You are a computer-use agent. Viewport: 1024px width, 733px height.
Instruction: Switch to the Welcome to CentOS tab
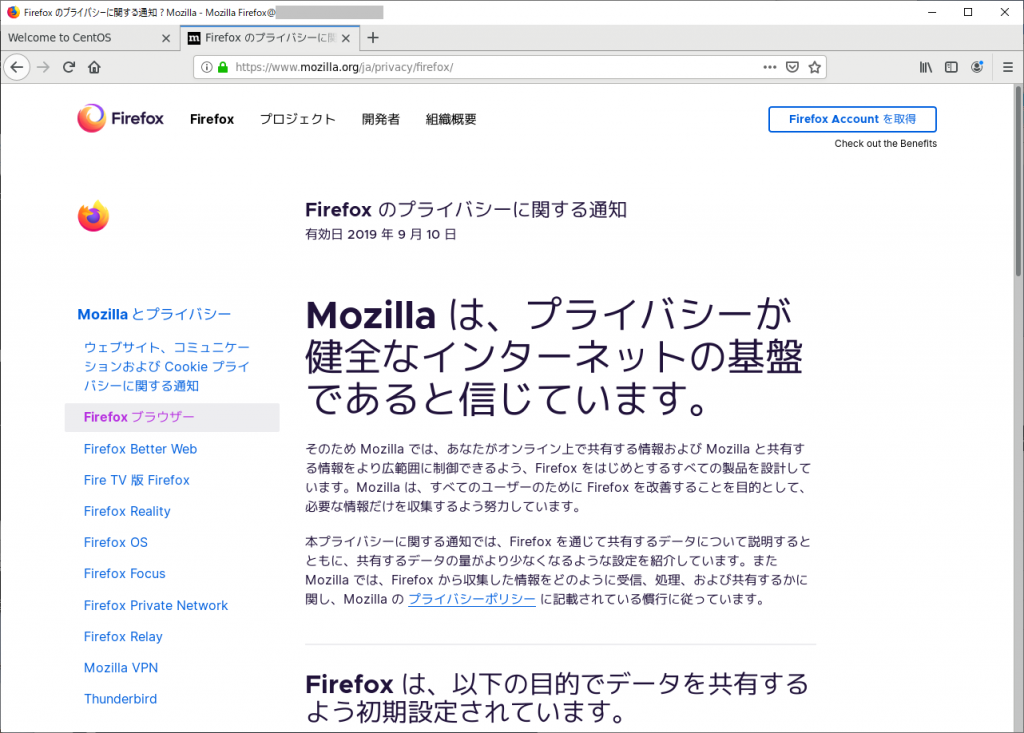90,38
